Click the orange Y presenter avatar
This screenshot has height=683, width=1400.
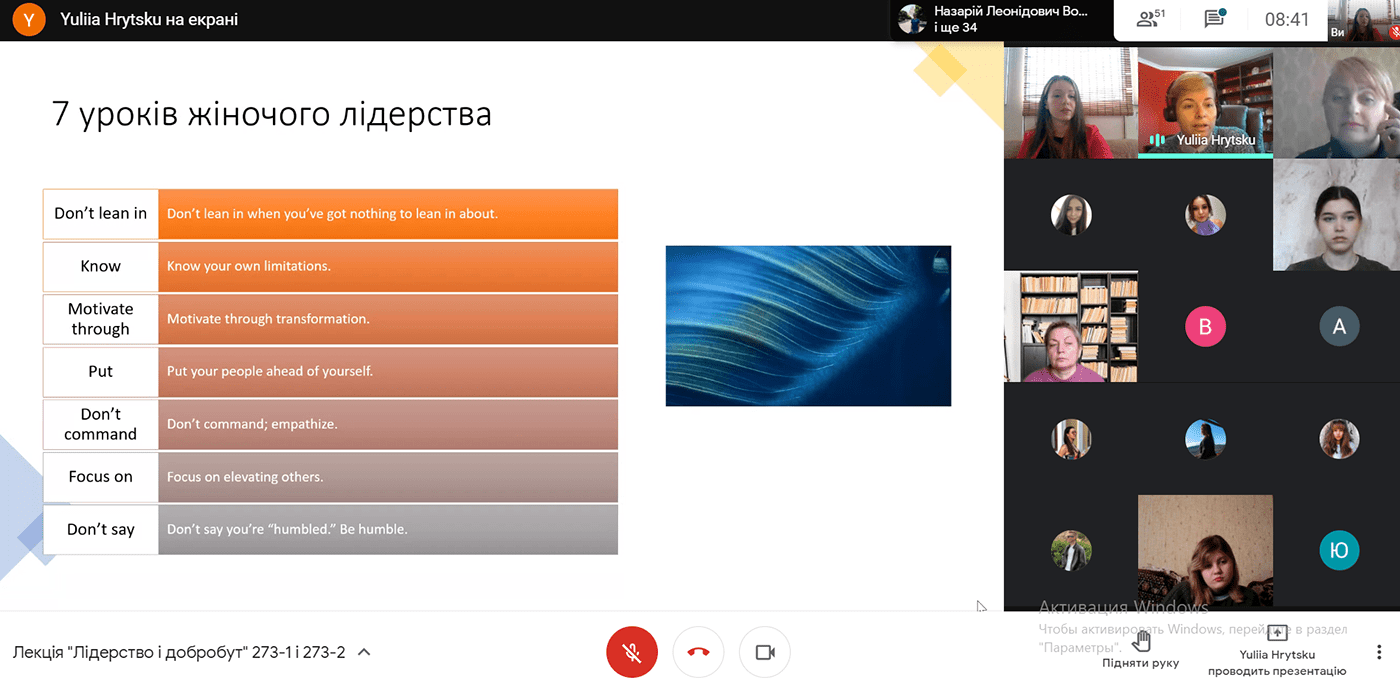(x=29, y=19)
